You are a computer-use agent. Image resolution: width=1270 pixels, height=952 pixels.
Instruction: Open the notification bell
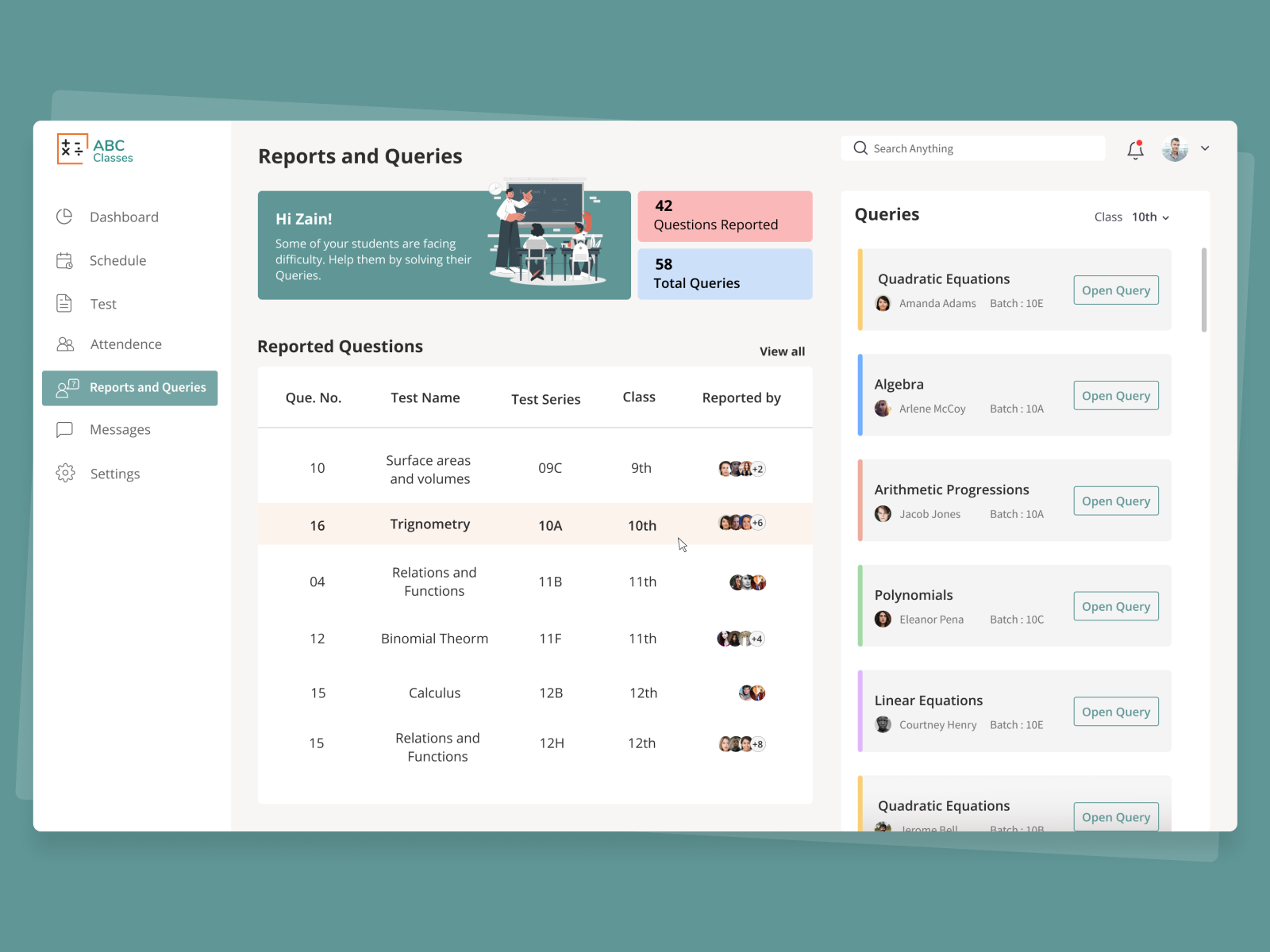(1135, 148)
